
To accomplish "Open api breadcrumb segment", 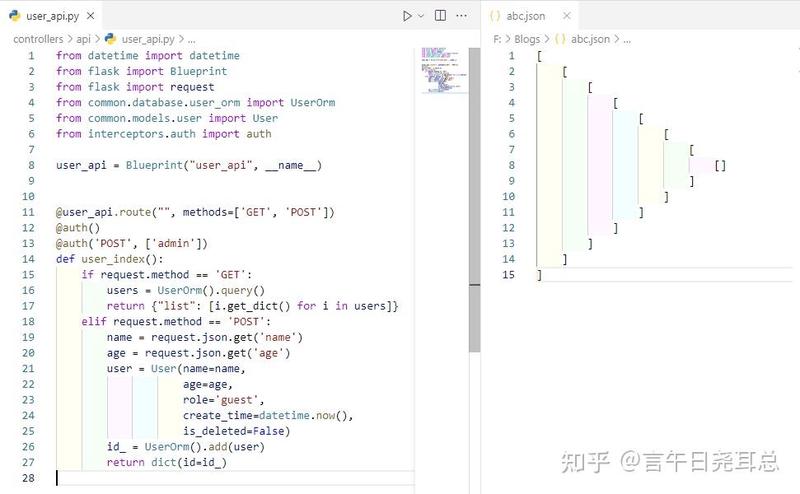I will [x=83, y=39].
